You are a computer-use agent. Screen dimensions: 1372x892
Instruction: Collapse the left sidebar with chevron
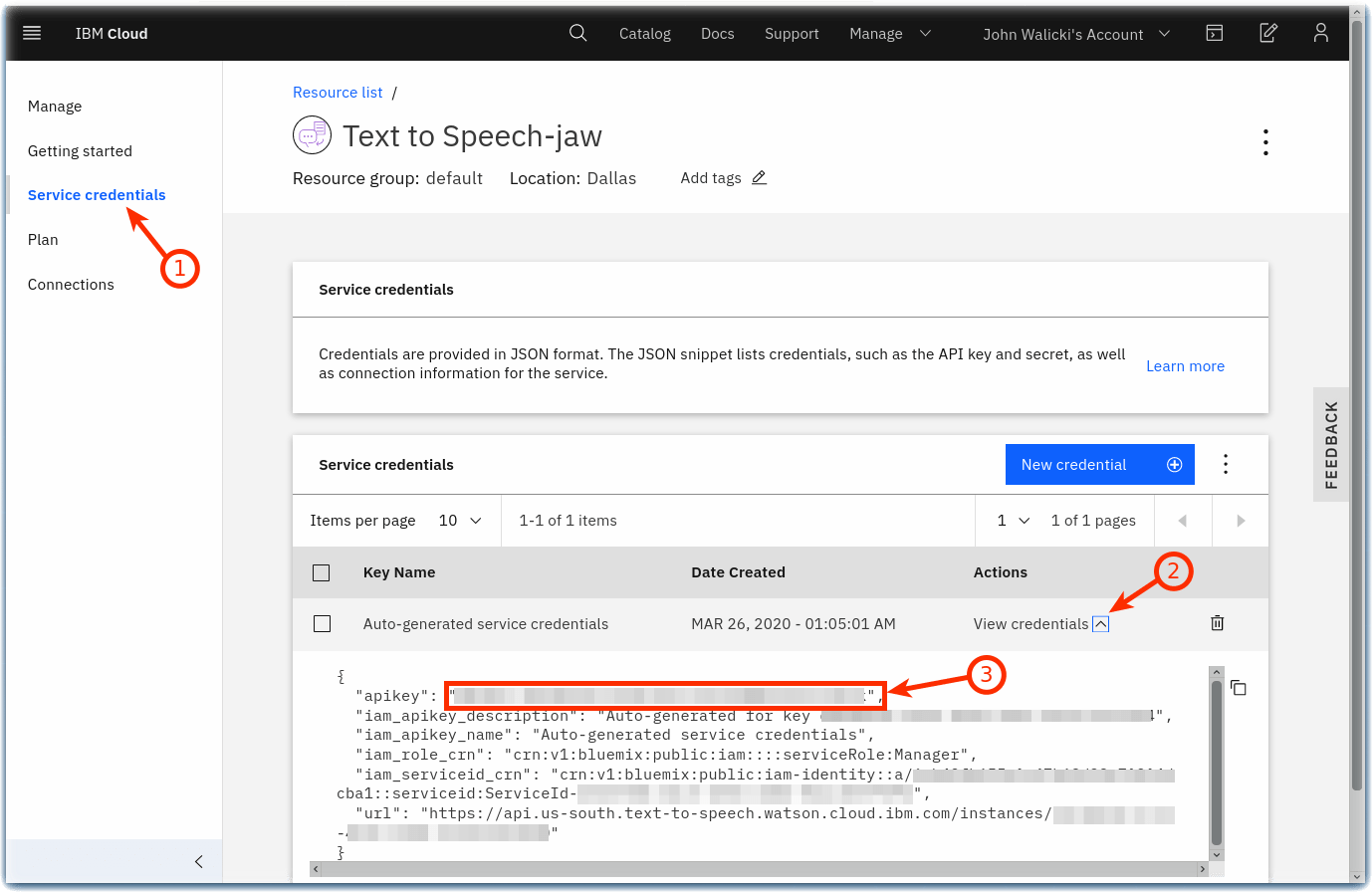199,861
